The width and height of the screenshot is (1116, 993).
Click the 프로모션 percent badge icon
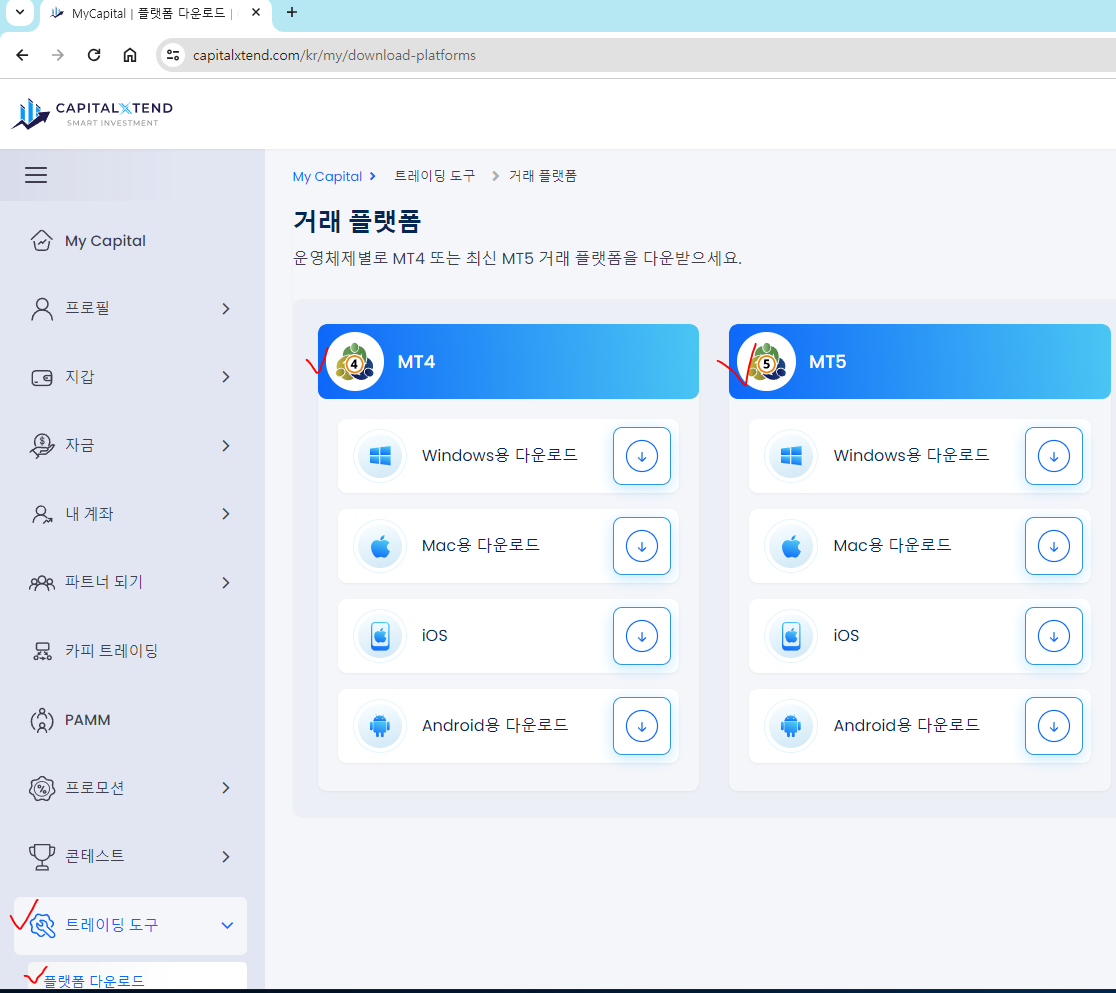pos(42,788)
